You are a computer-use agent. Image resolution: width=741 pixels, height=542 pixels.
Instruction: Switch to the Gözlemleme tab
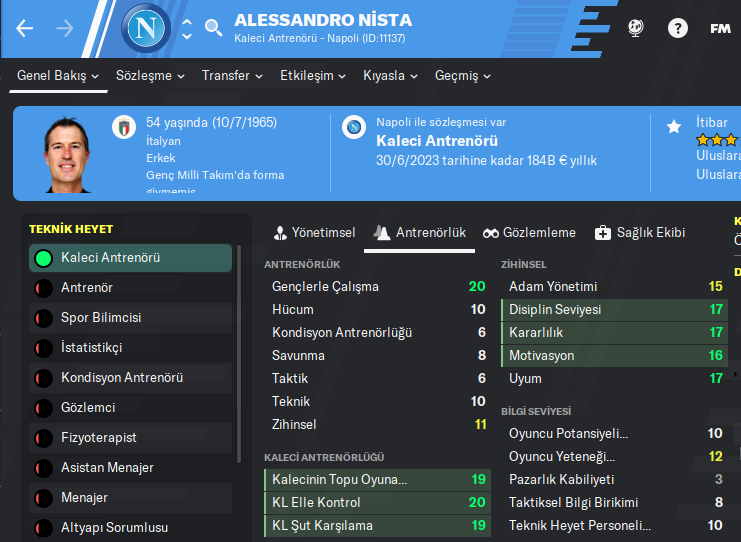click(529, 233)
